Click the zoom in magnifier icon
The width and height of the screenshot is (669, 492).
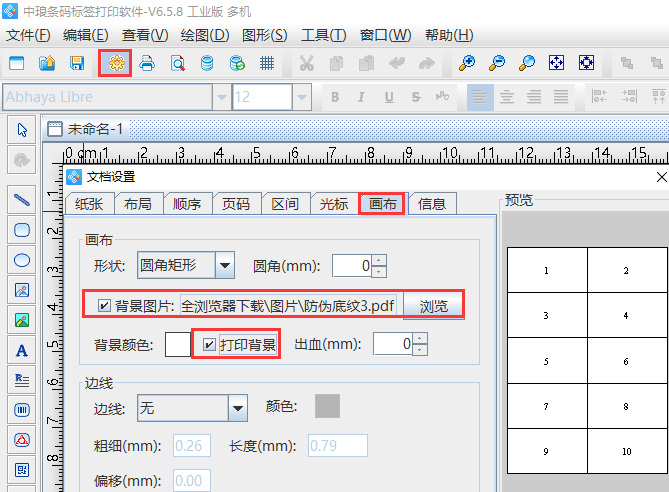(466, 63)
